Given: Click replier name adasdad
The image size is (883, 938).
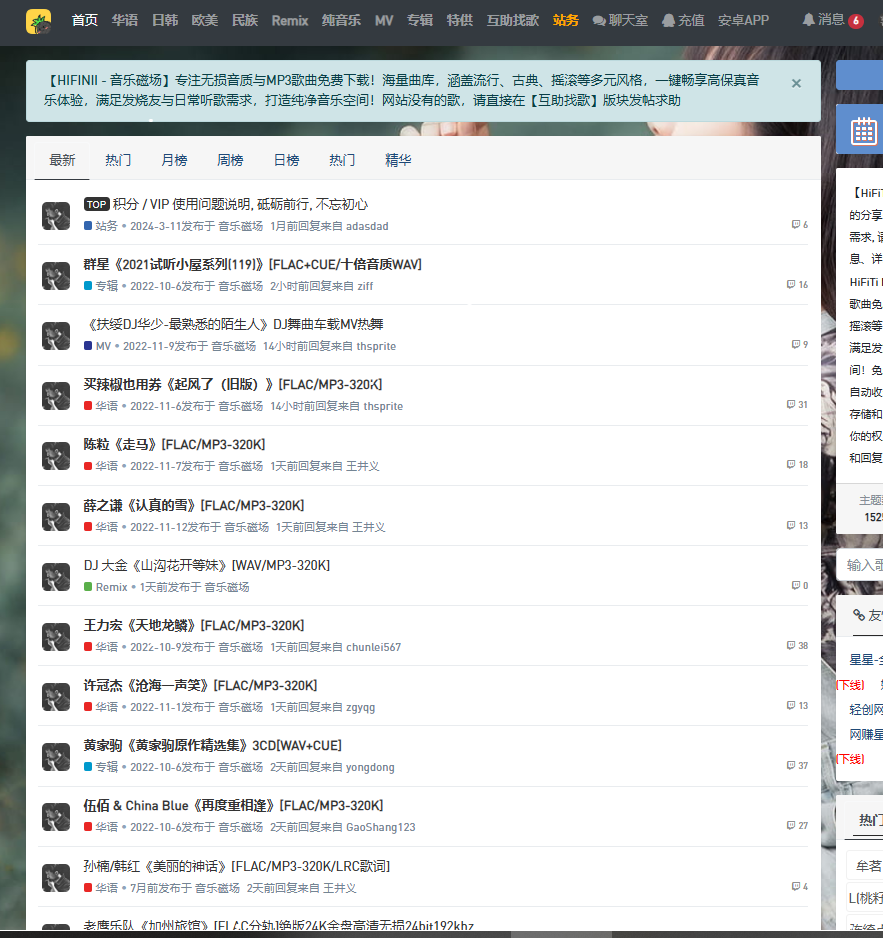Looking at the screenshot, I should 367,226.
